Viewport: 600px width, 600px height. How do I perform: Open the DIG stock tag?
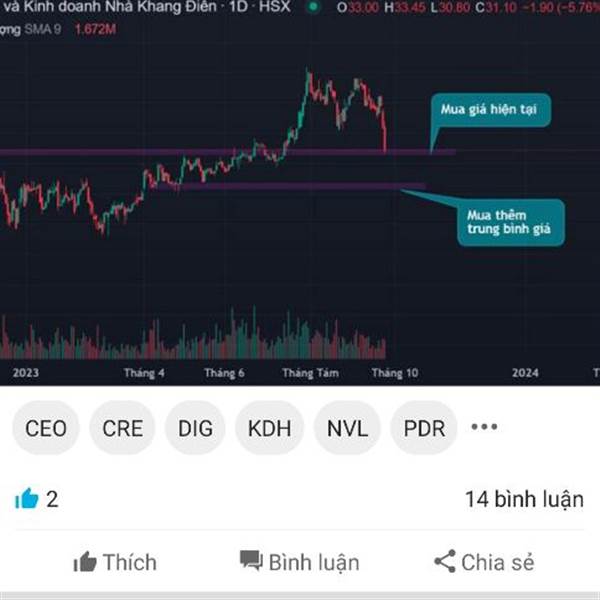click(195, 428)
